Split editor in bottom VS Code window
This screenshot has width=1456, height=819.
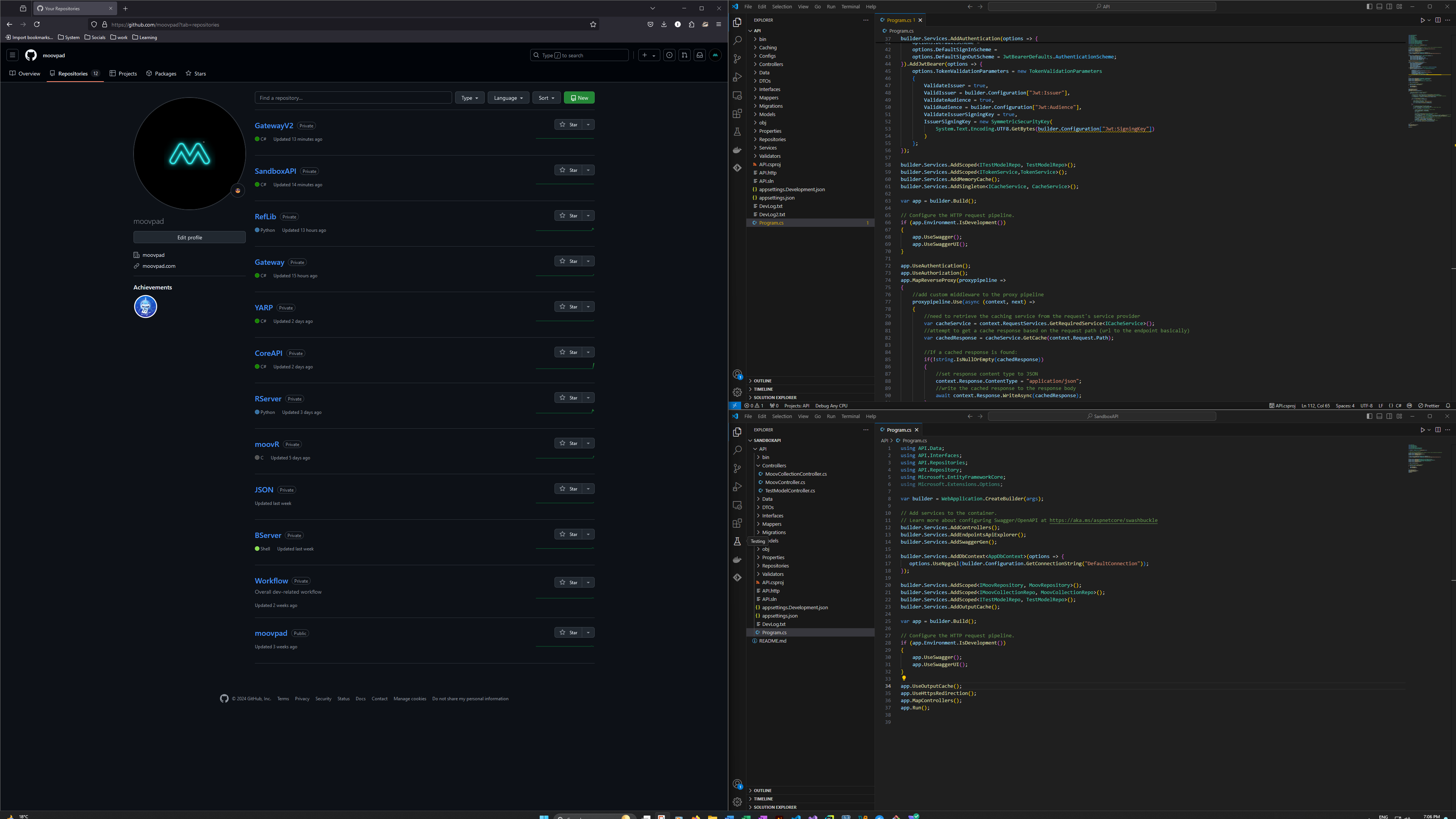[x=1438, y=429]
